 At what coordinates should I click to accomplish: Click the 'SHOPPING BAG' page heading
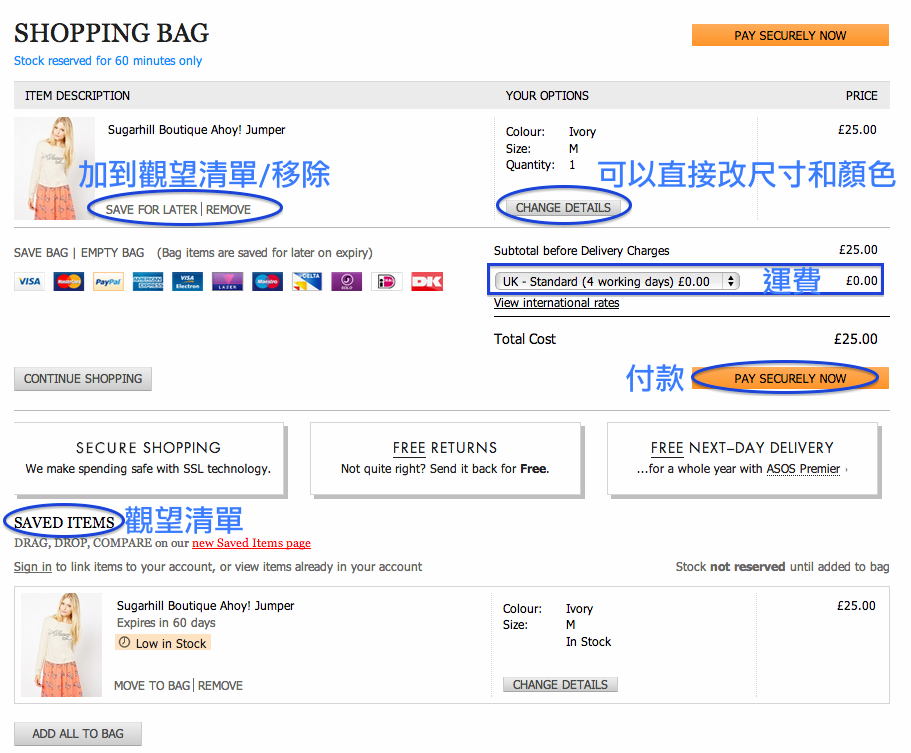(112, 33)
